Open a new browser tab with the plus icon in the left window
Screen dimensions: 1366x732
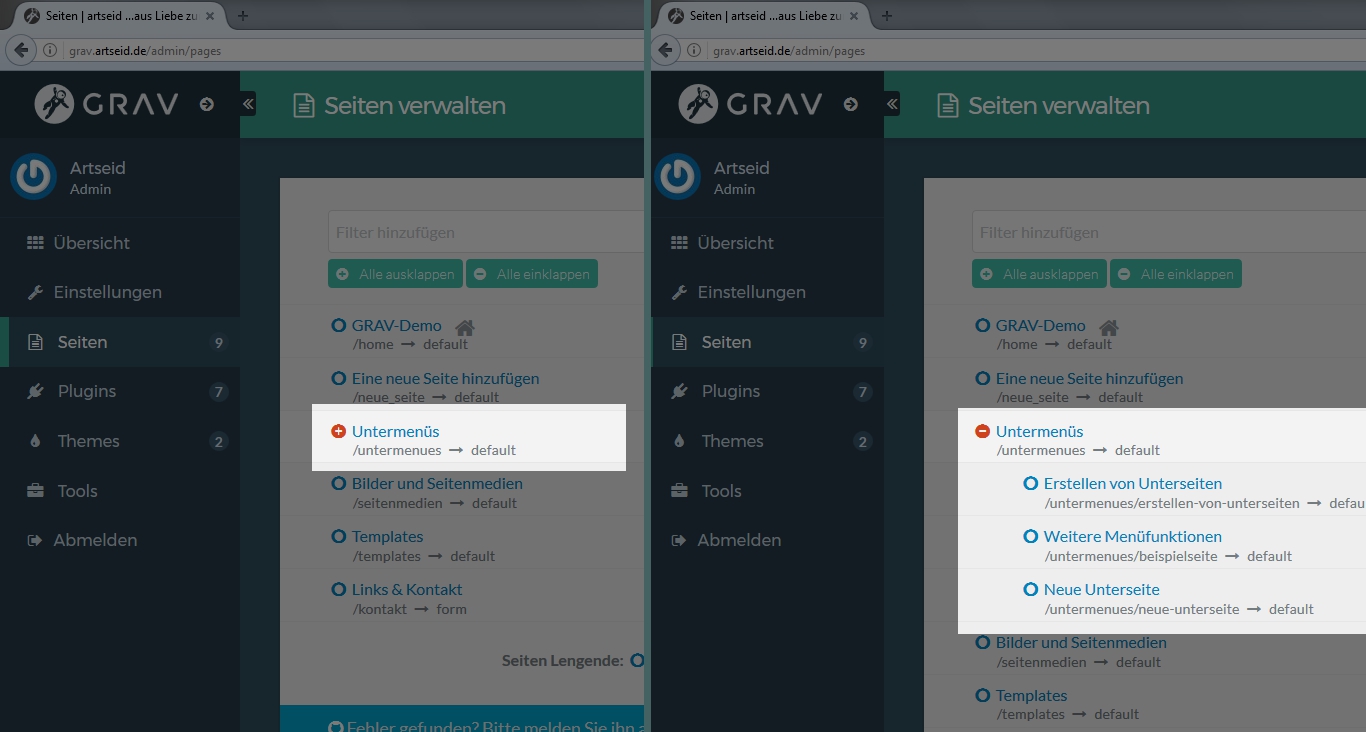[x=243, y=15]
